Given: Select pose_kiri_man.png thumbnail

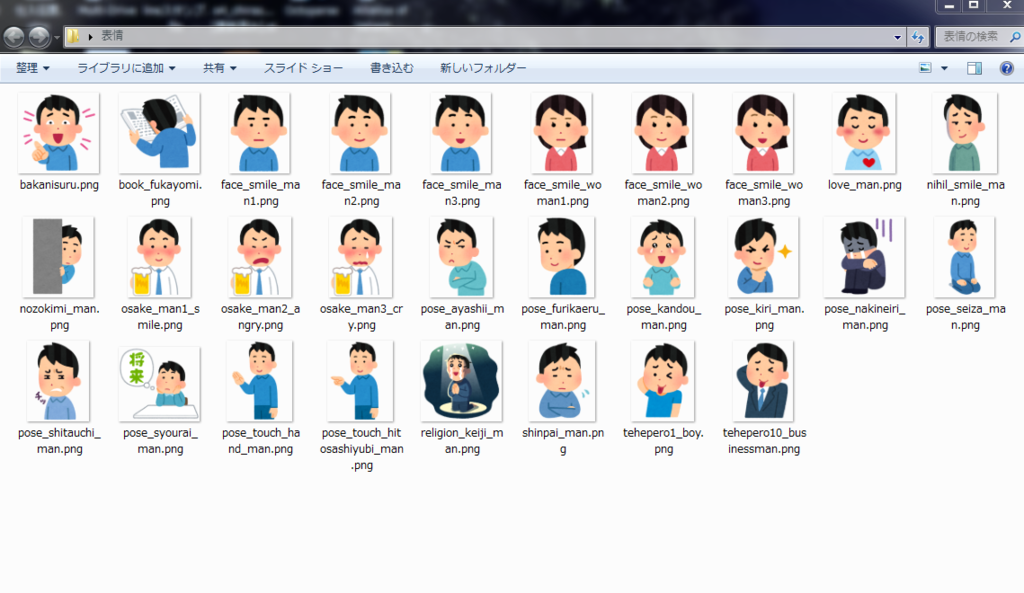Looking at the screenshot, I should click(x=763, y=257).
